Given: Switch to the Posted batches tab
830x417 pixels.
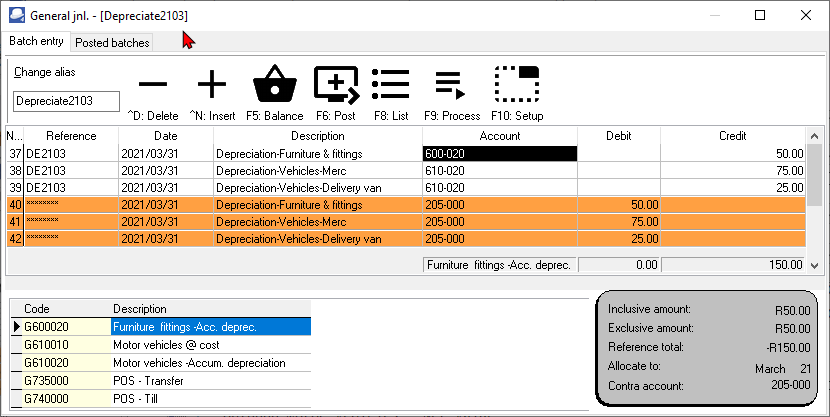Looking at the screenshot, I should click(112, 43).
